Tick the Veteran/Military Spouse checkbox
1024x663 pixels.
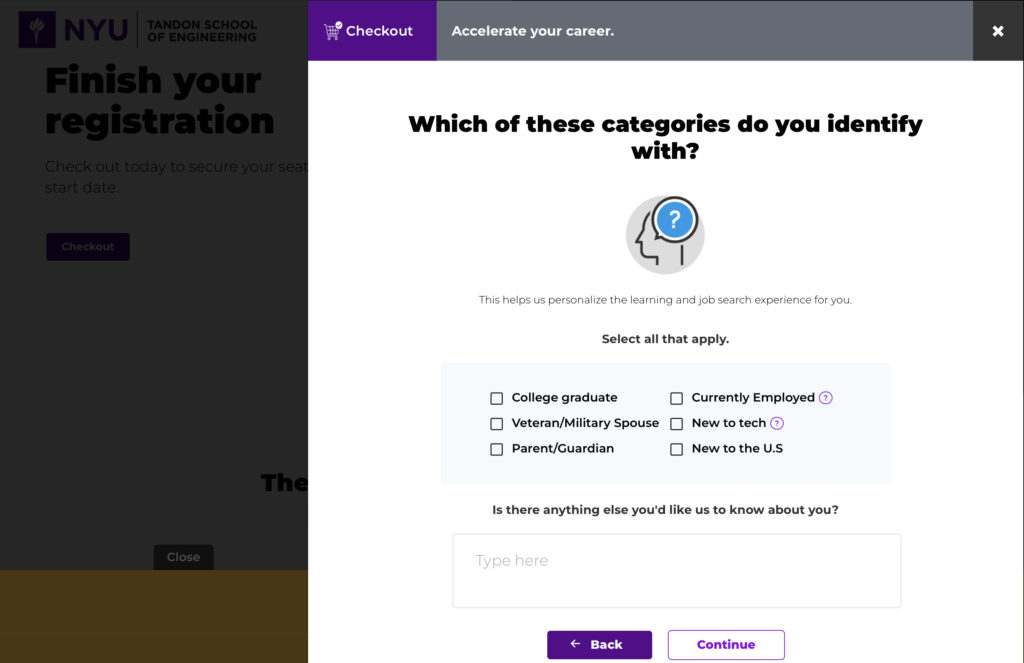(497, 424)
